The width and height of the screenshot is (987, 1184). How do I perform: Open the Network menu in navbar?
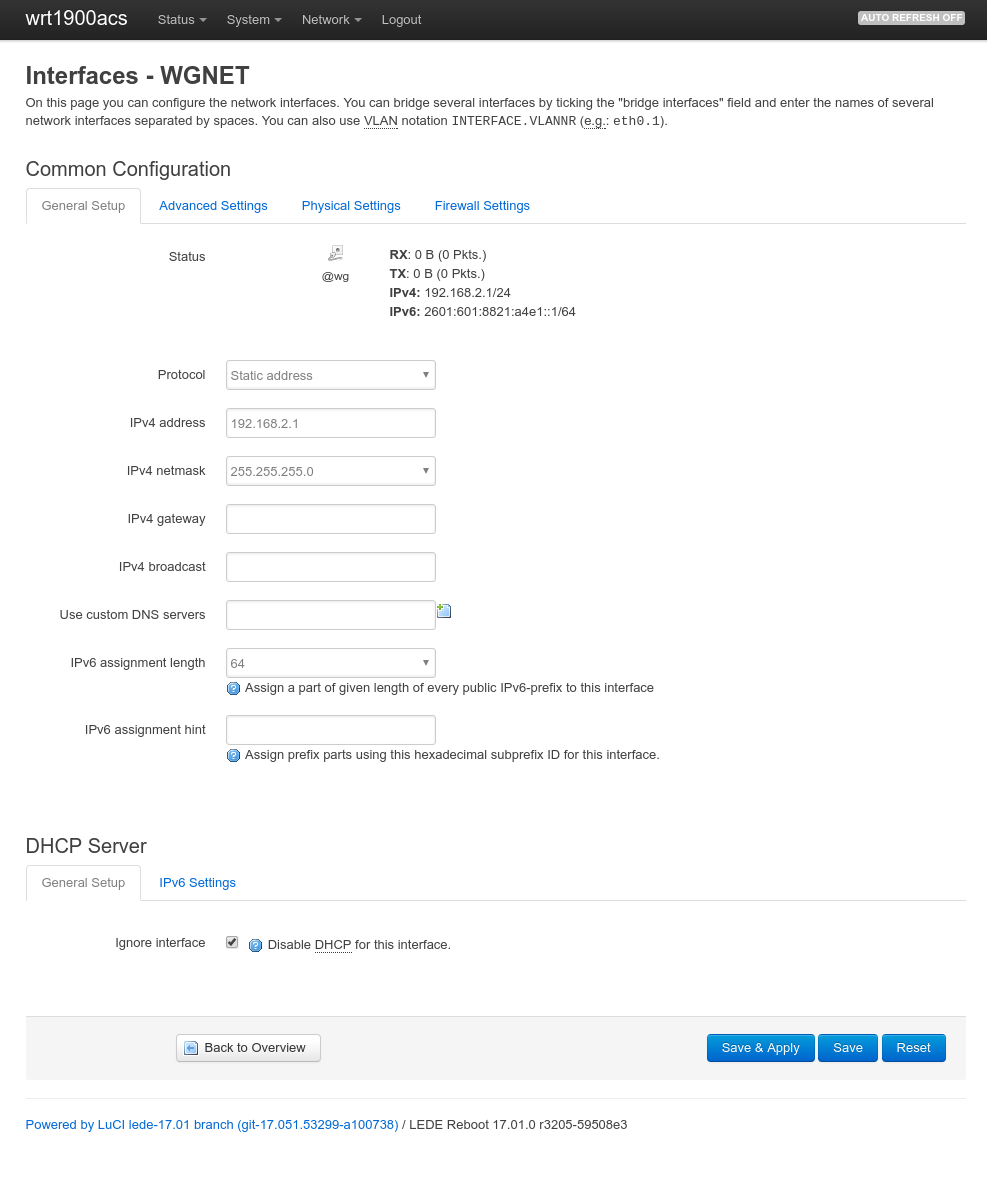pyautogui.click(x=331, y=20)
